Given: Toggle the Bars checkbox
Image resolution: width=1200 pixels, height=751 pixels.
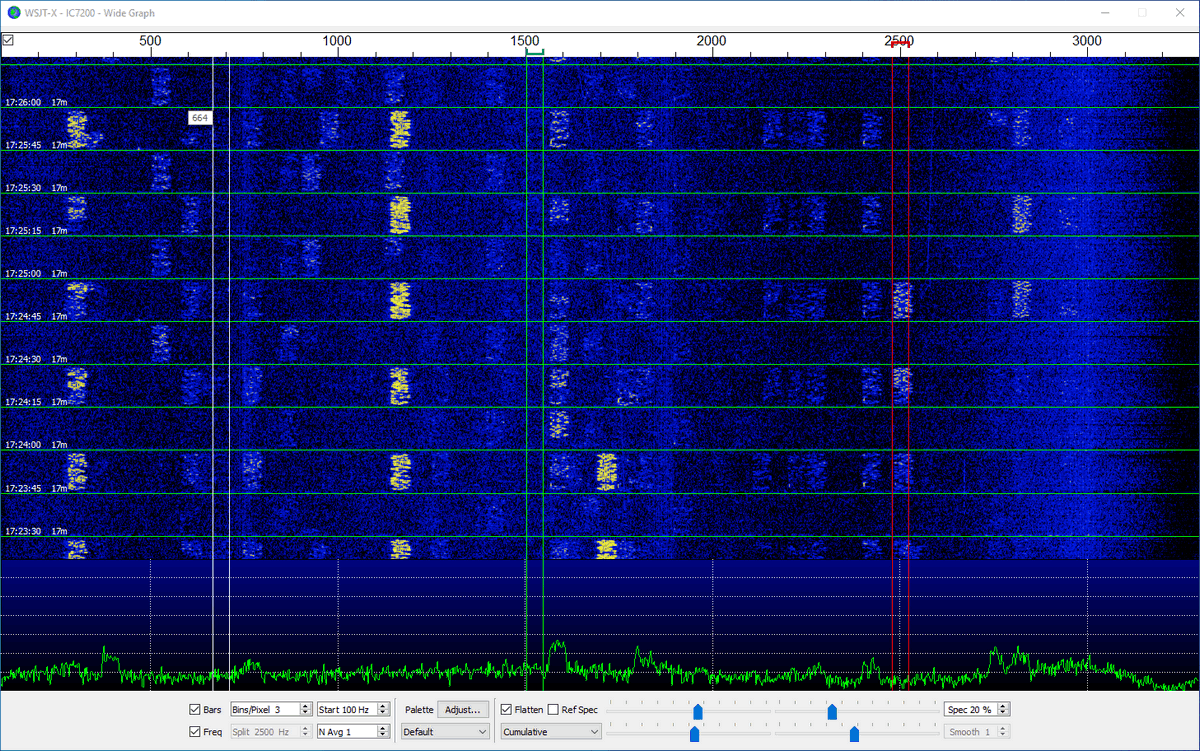Looking at the screenshot, I should click(195, 710).
